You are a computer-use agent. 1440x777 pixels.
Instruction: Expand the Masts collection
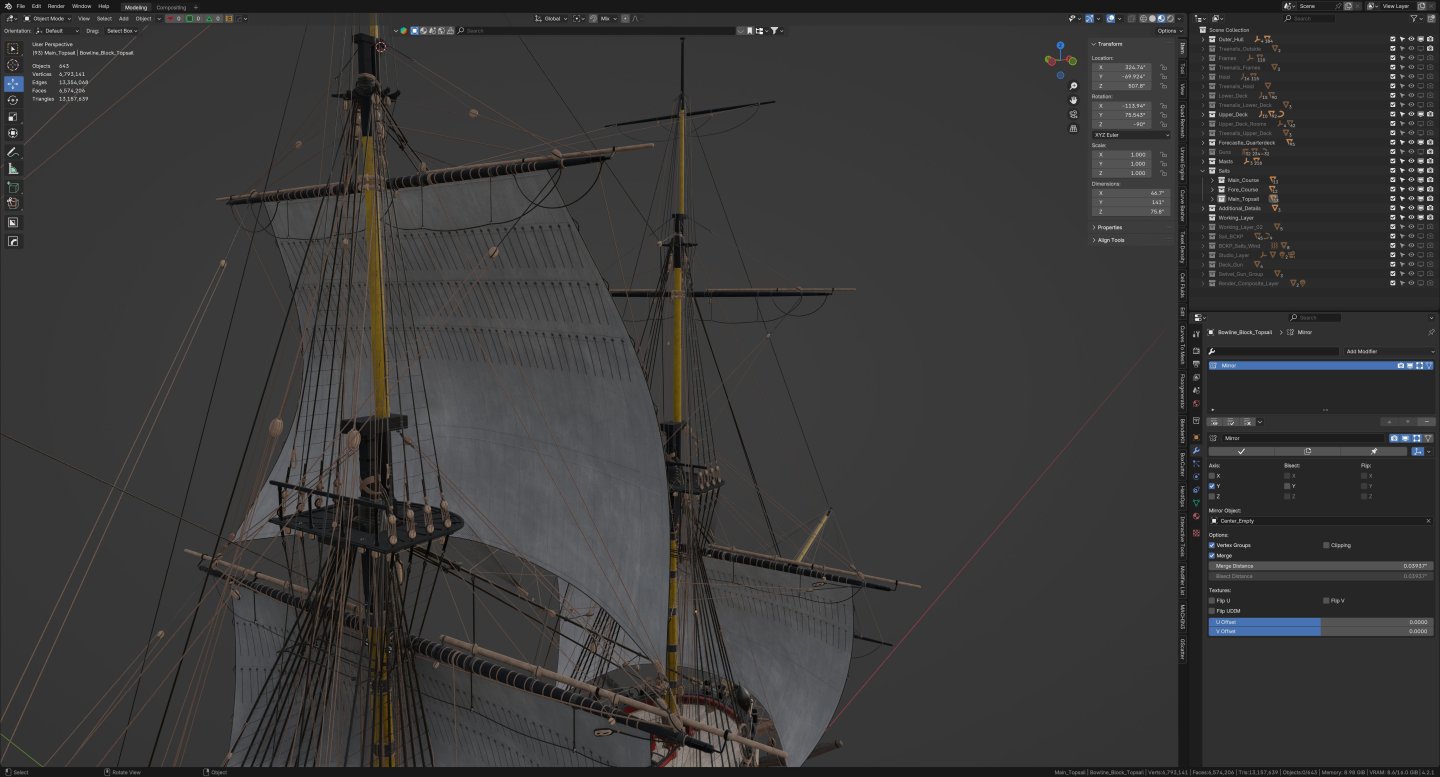pyautogui.click(x=1204, y=161)
